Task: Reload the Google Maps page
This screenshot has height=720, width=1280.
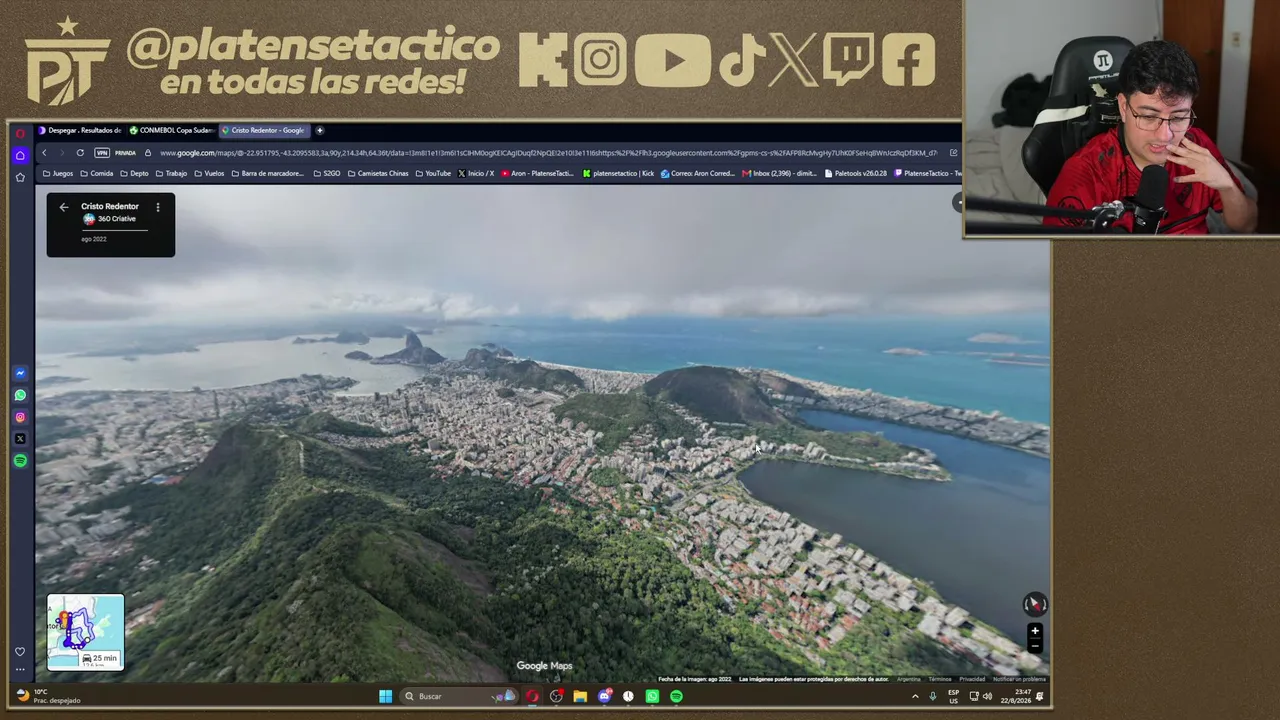Action: [x=80, y=153]
